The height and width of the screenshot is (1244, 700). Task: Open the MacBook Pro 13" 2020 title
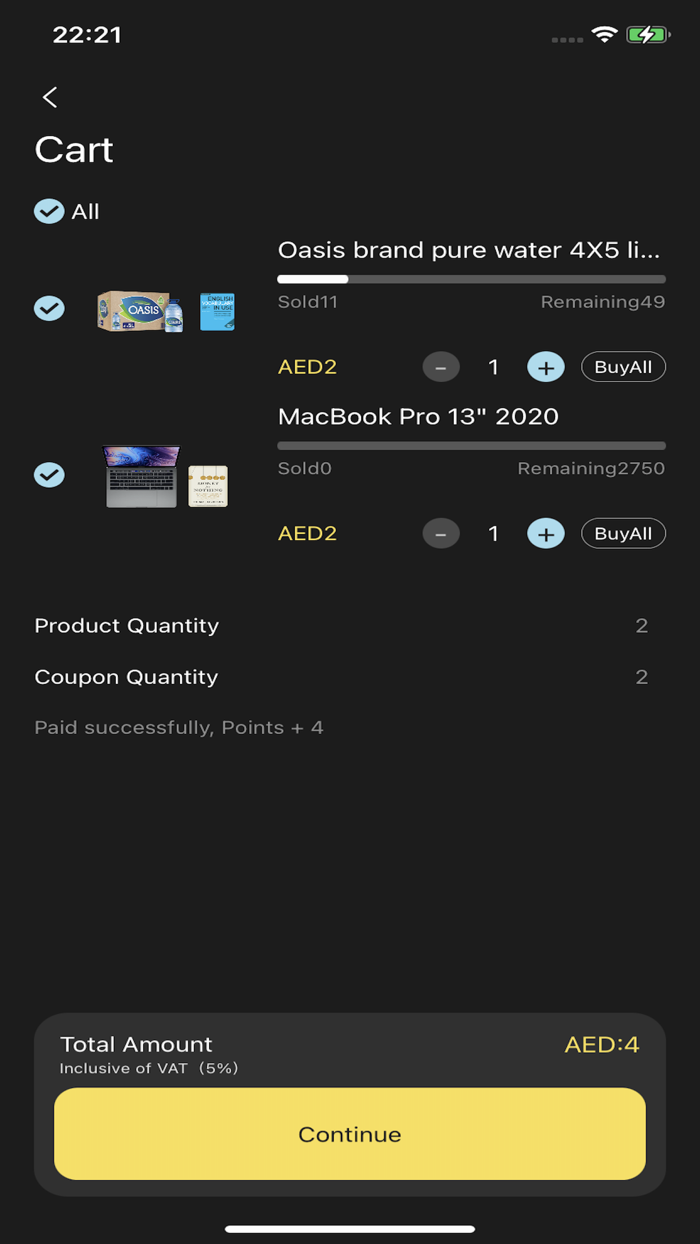tap(418, 416)
